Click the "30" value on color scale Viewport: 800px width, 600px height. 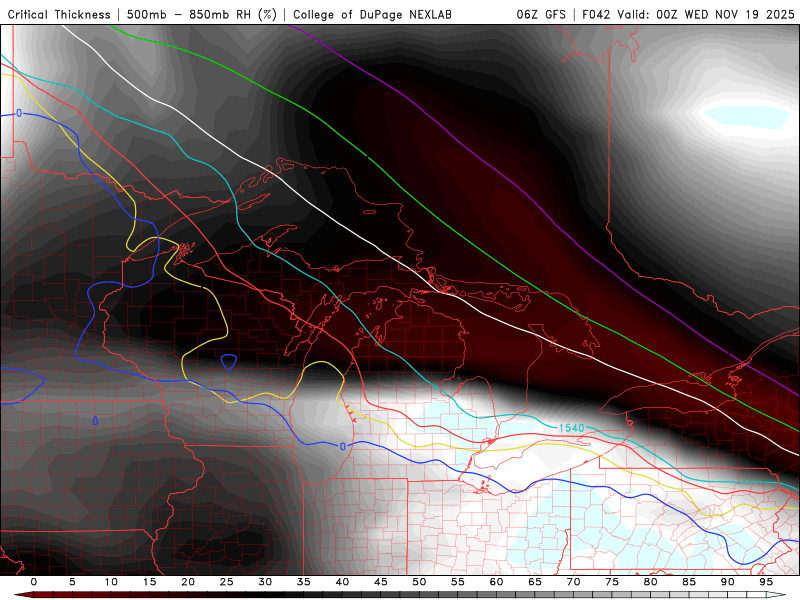pyautogui.click(x=265, y=582)
